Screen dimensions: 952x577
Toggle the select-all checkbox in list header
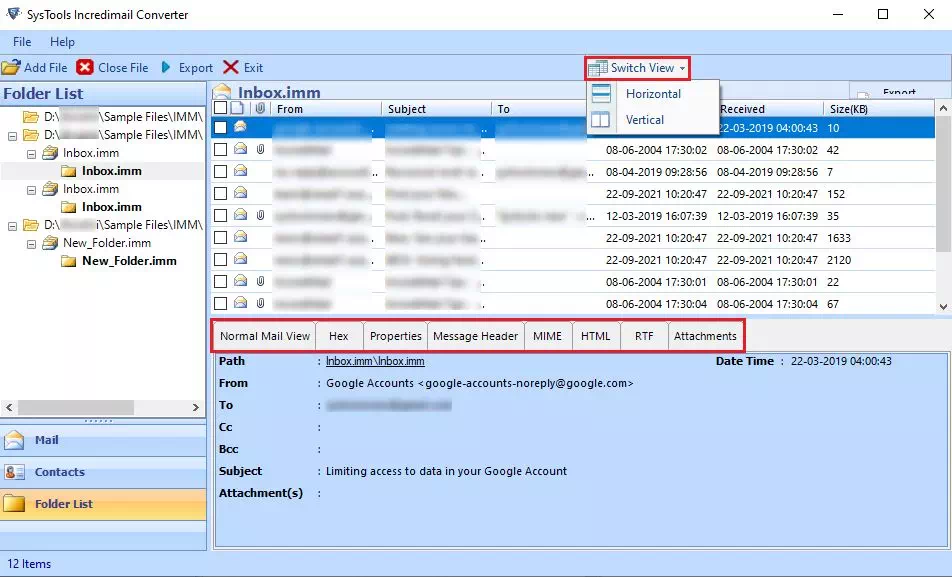point(220,108)
